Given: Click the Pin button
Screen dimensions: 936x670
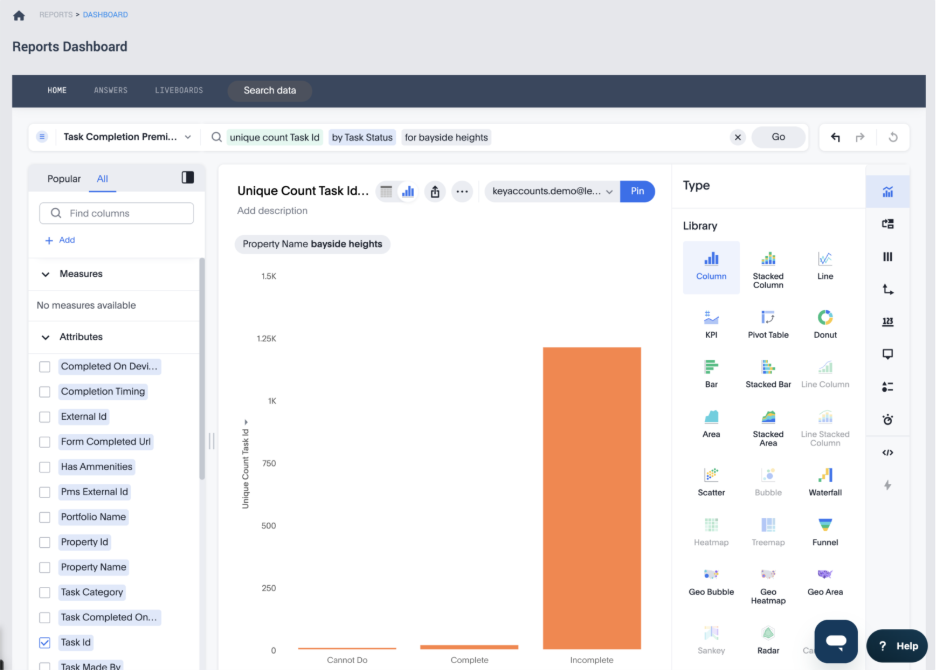Looking at the screenshot, I should click(x=637, y=191).
